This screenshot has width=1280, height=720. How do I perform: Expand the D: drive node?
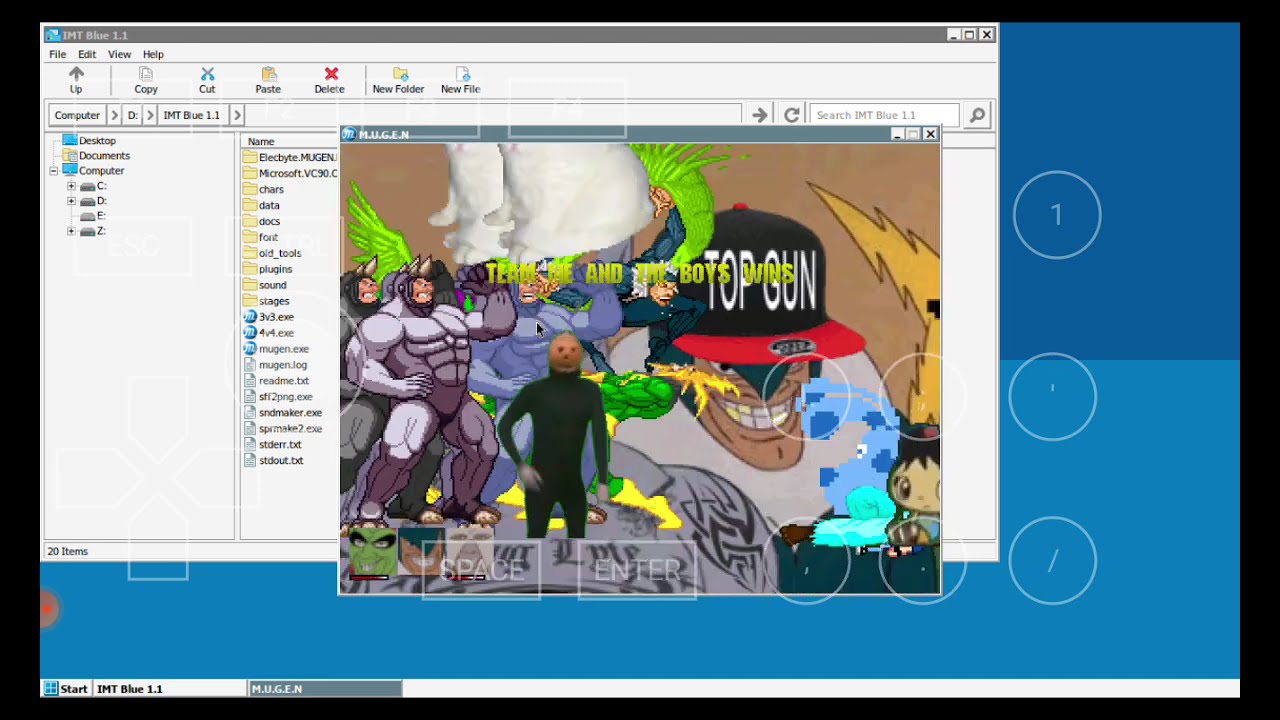pos(71,201)
